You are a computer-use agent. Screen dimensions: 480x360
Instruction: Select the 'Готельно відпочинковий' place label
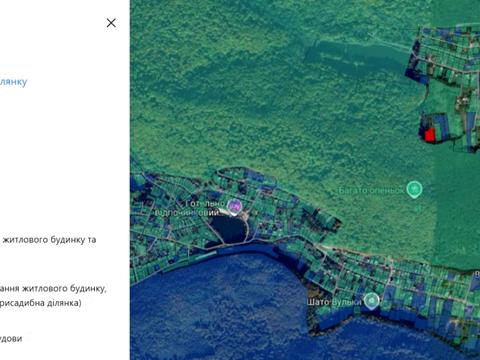[190, 208]
